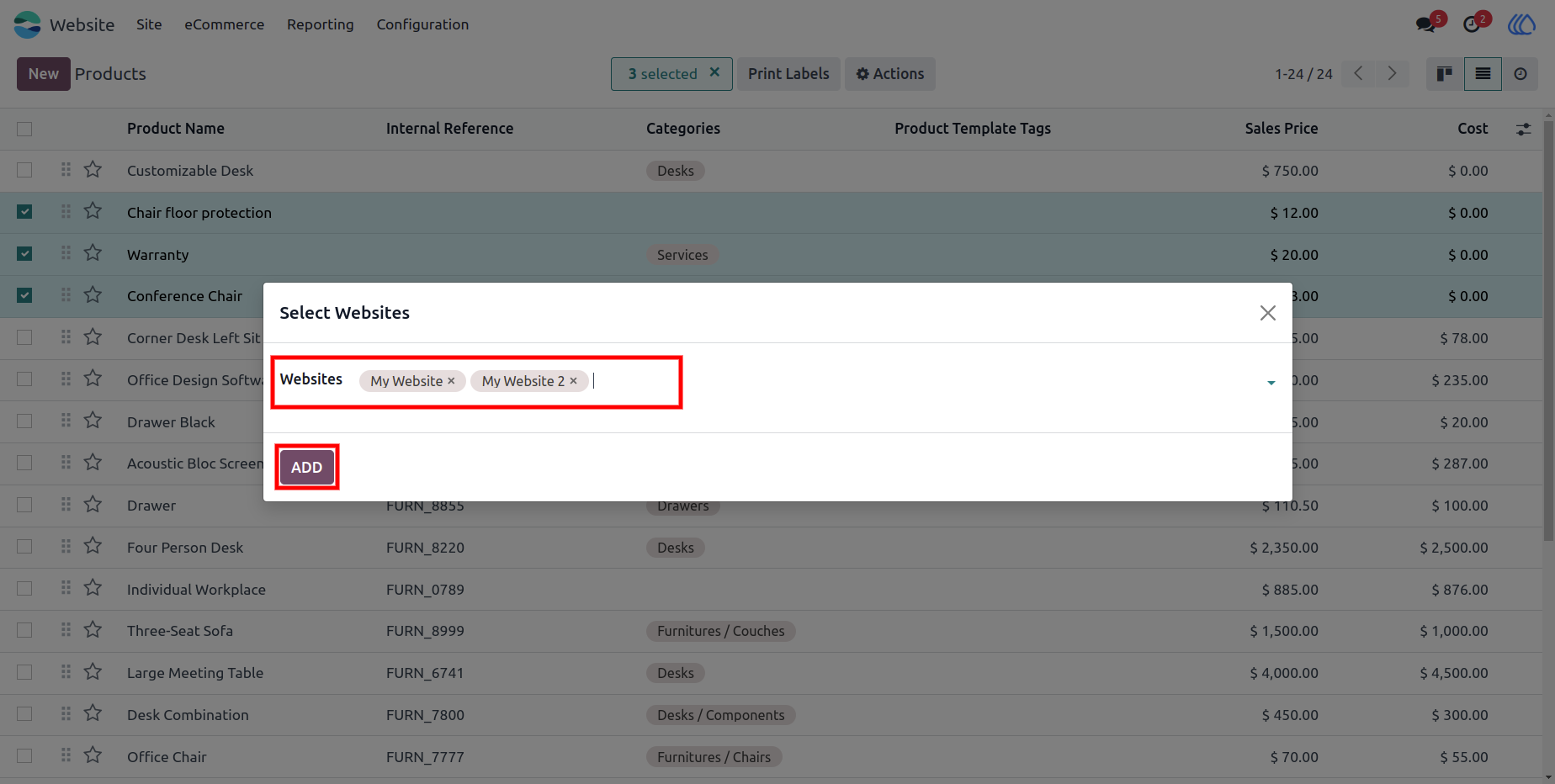Open the eCommerce menu
1555x784 pixels.
225,24
